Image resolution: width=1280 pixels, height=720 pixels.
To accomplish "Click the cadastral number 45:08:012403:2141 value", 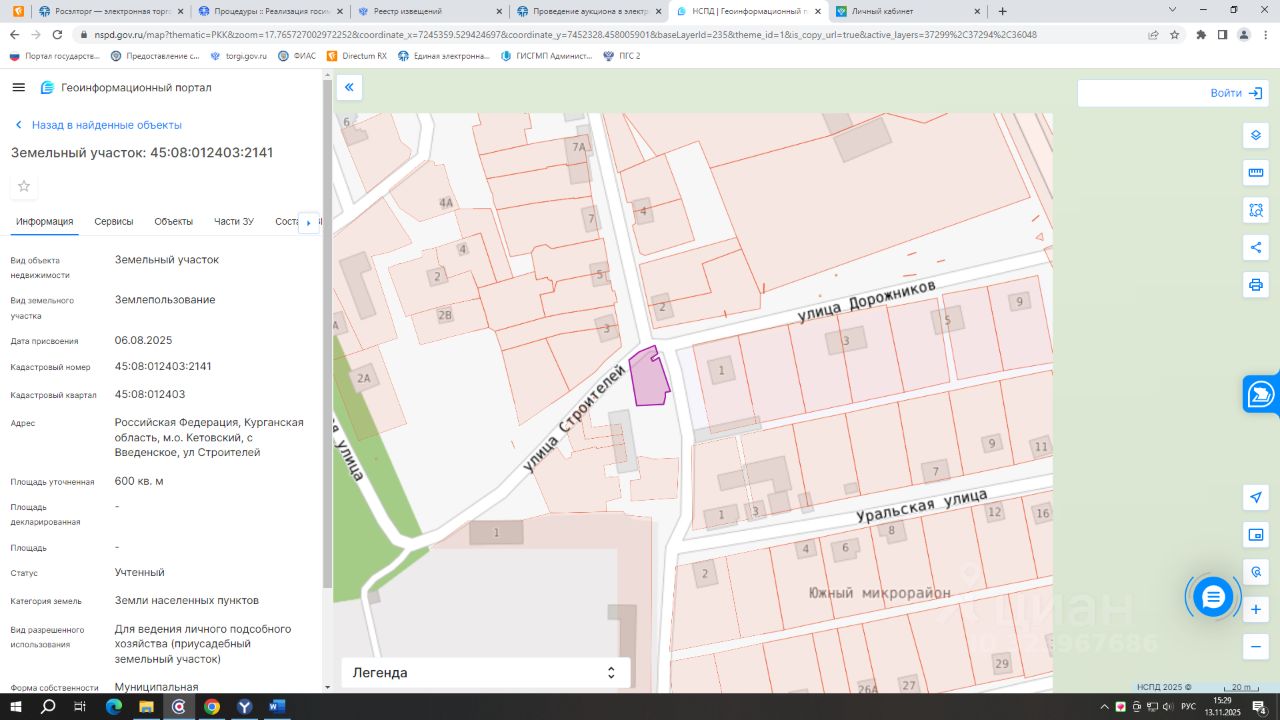I will point(163,366).
